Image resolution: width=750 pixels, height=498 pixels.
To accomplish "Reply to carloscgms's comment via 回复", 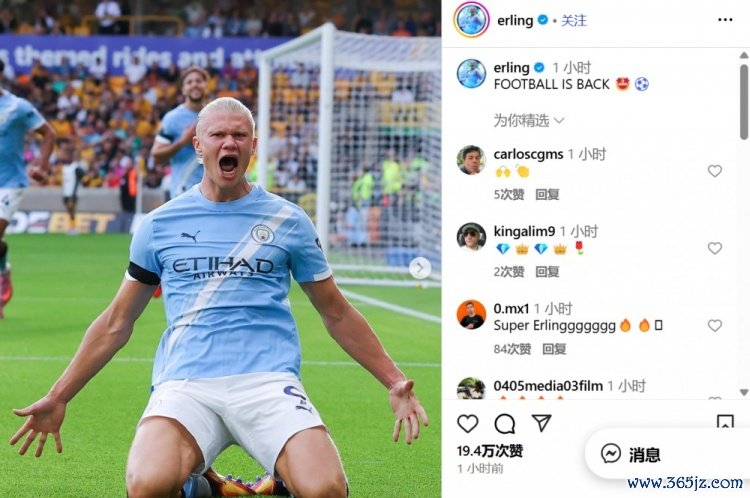I will coord(547,194).
